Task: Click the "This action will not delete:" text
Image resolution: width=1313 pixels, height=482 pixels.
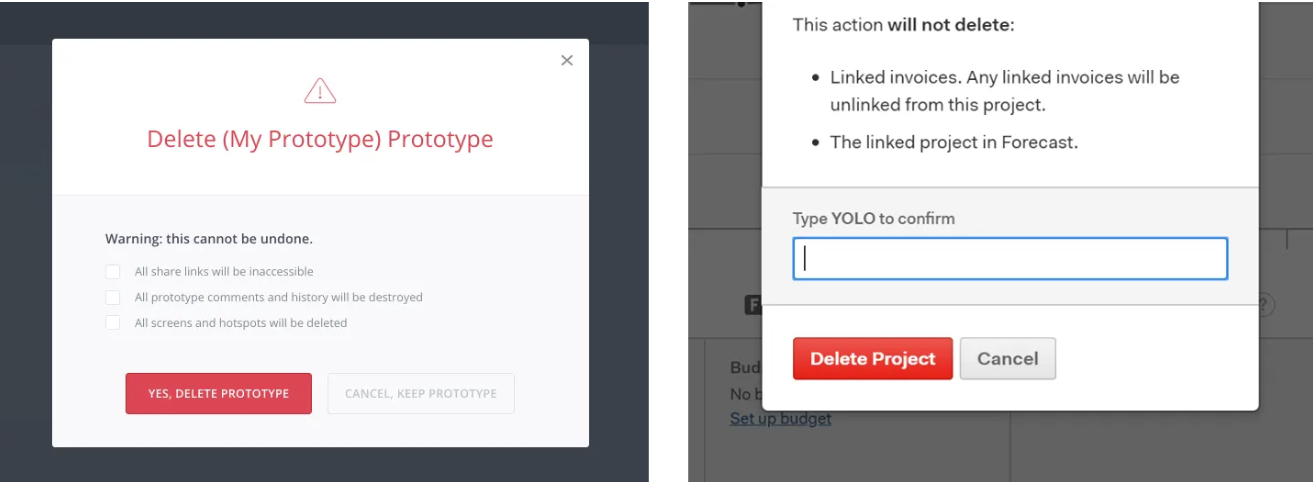Action: click(x=903, y=24)
